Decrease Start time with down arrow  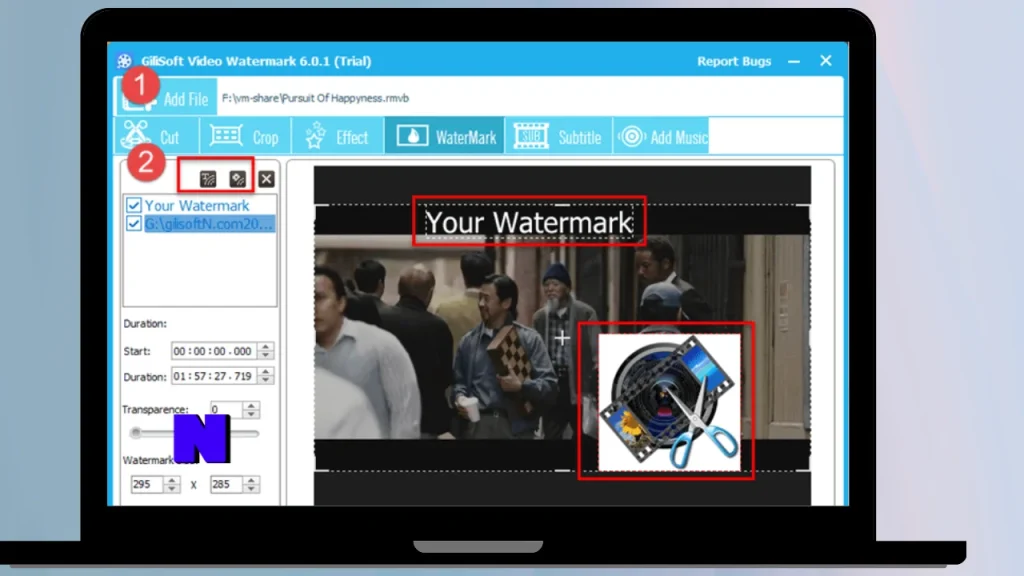click(x=265, y=355)
